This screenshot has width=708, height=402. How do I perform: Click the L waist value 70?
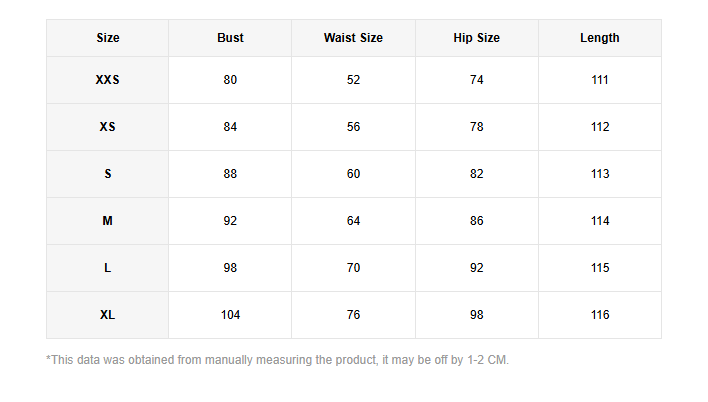(353, 268)
